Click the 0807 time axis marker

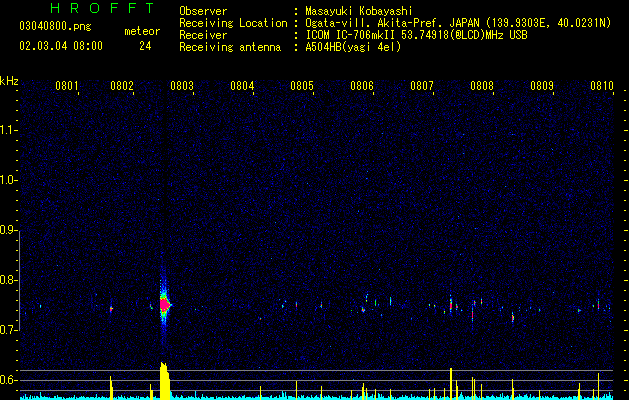(422, 86)
